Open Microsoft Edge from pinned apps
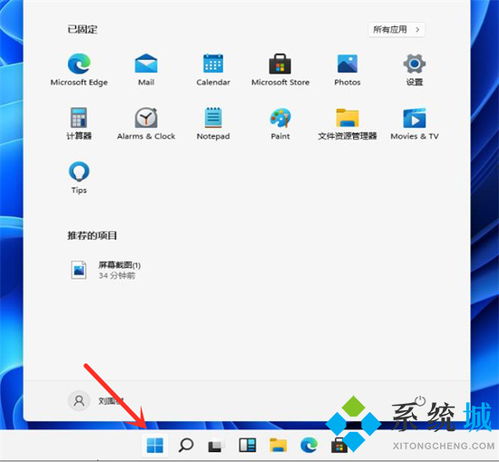The width and height of the screenshot is (499, 462). (79, 69)
